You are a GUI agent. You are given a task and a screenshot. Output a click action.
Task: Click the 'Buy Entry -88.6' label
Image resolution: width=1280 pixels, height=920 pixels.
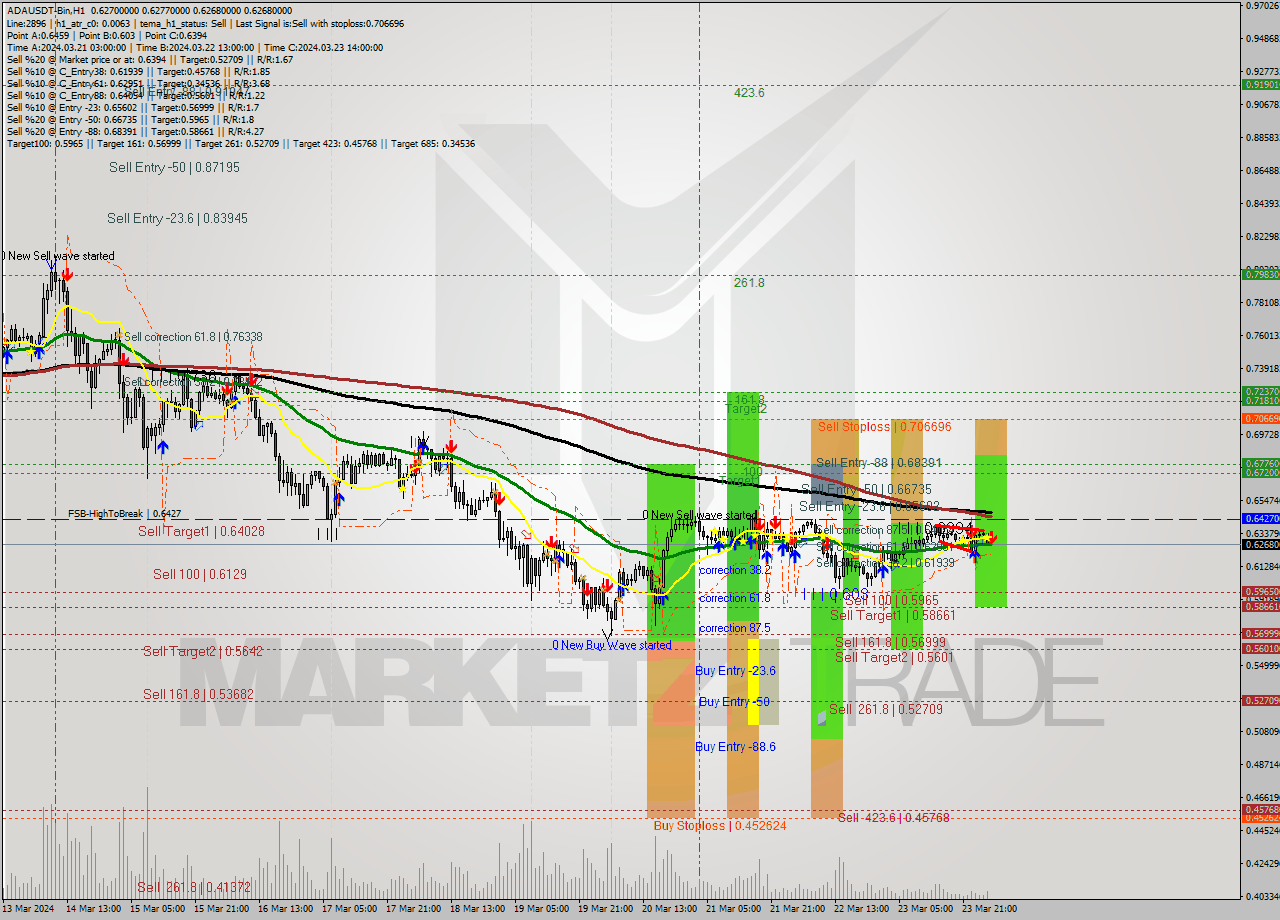736,747
